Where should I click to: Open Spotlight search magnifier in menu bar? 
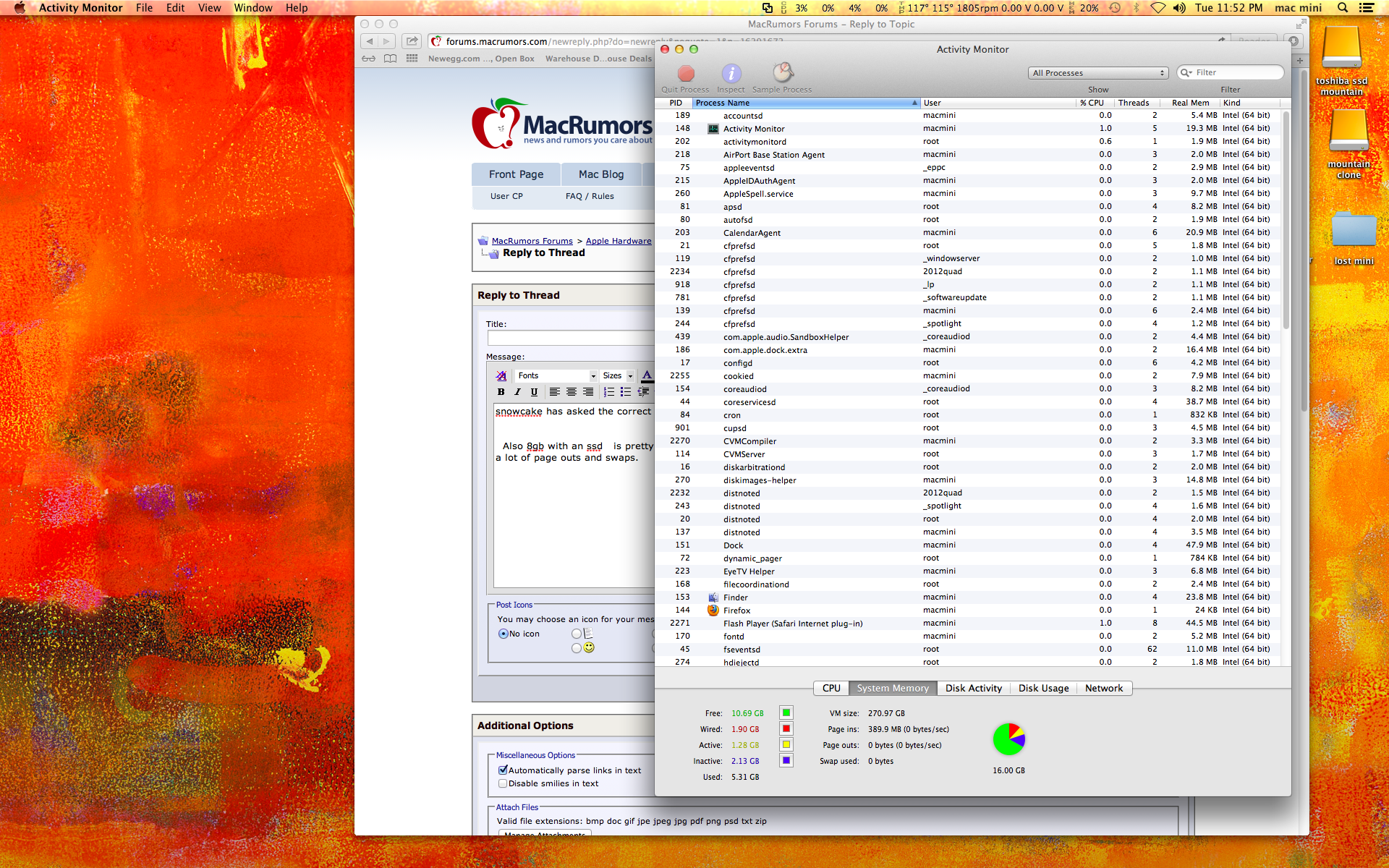pos(1342,8)
